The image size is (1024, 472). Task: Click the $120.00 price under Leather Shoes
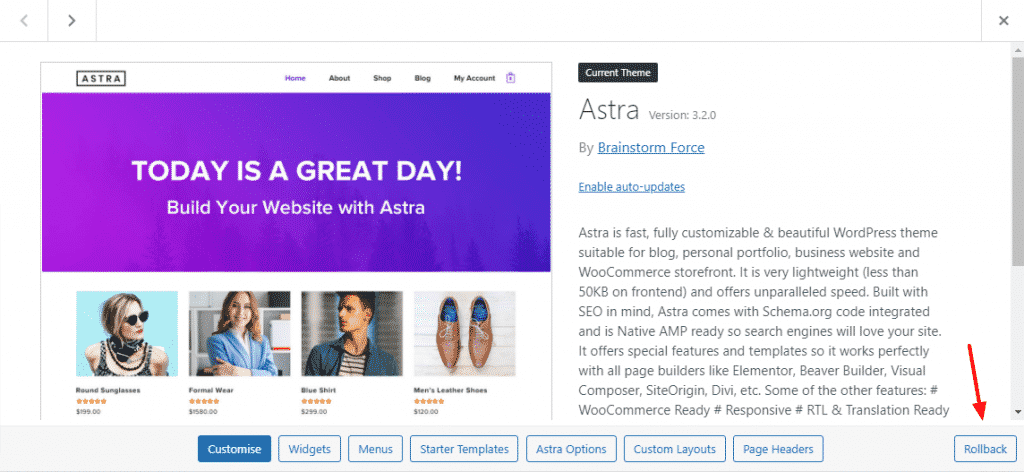[426, 412]
